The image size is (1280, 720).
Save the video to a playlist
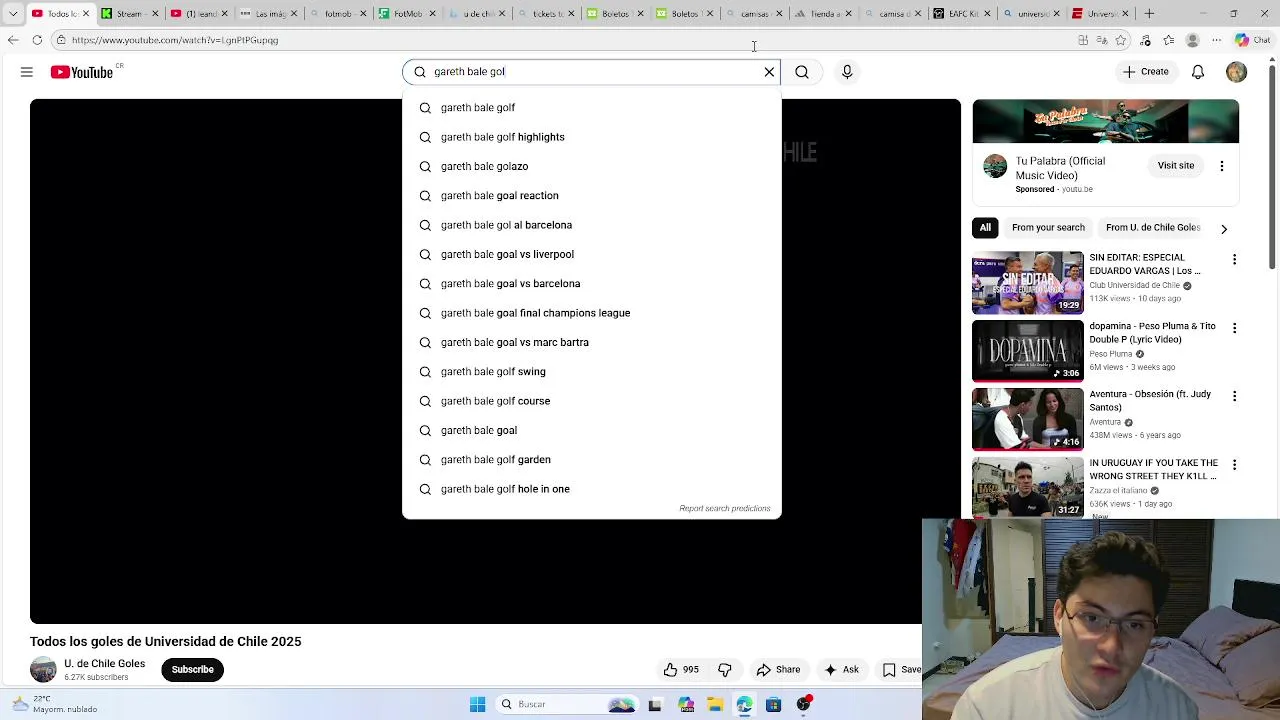tap(900, 670)
